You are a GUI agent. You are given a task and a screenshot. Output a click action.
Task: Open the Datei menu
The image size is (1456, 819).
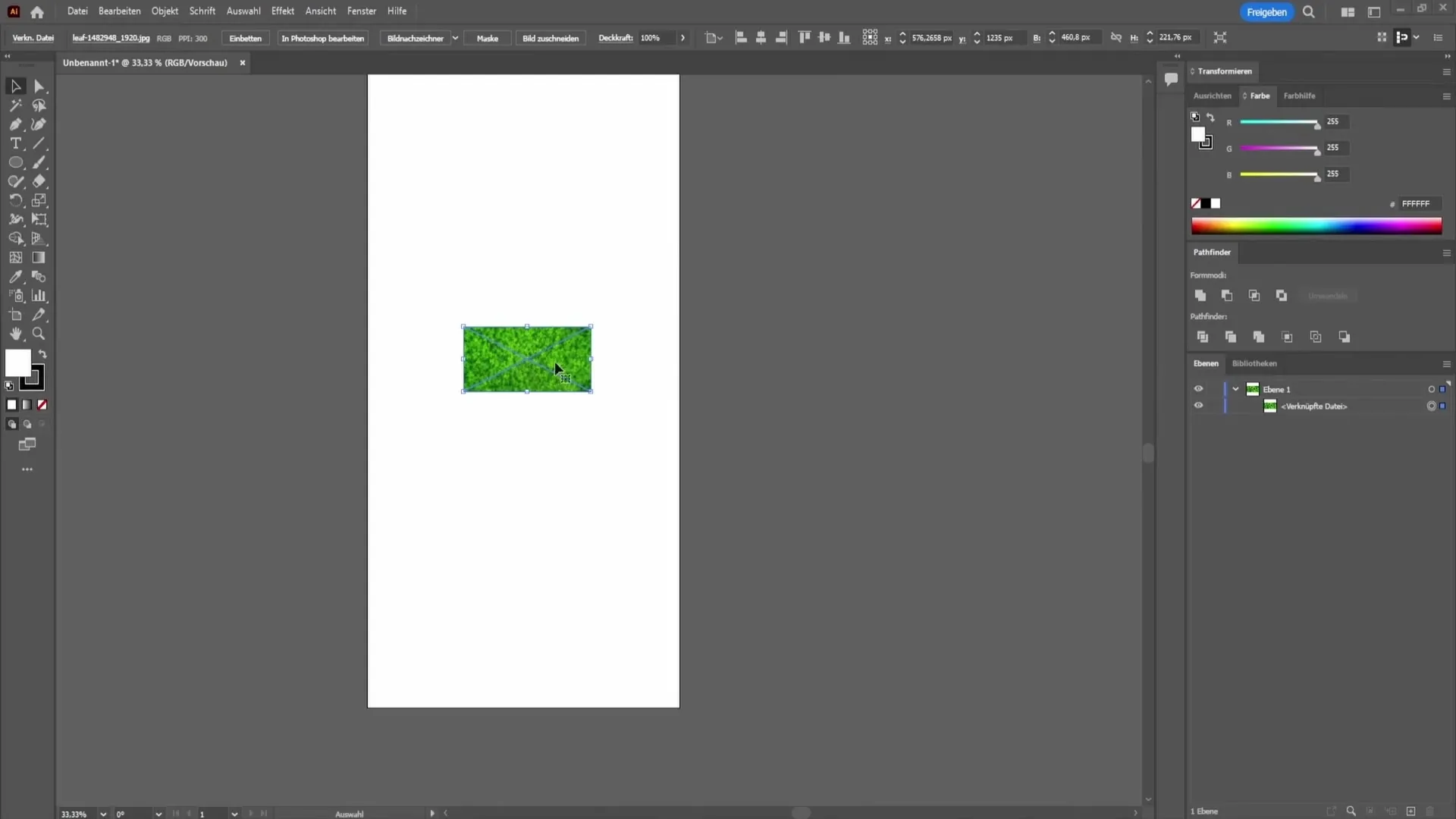coord(77,11)
